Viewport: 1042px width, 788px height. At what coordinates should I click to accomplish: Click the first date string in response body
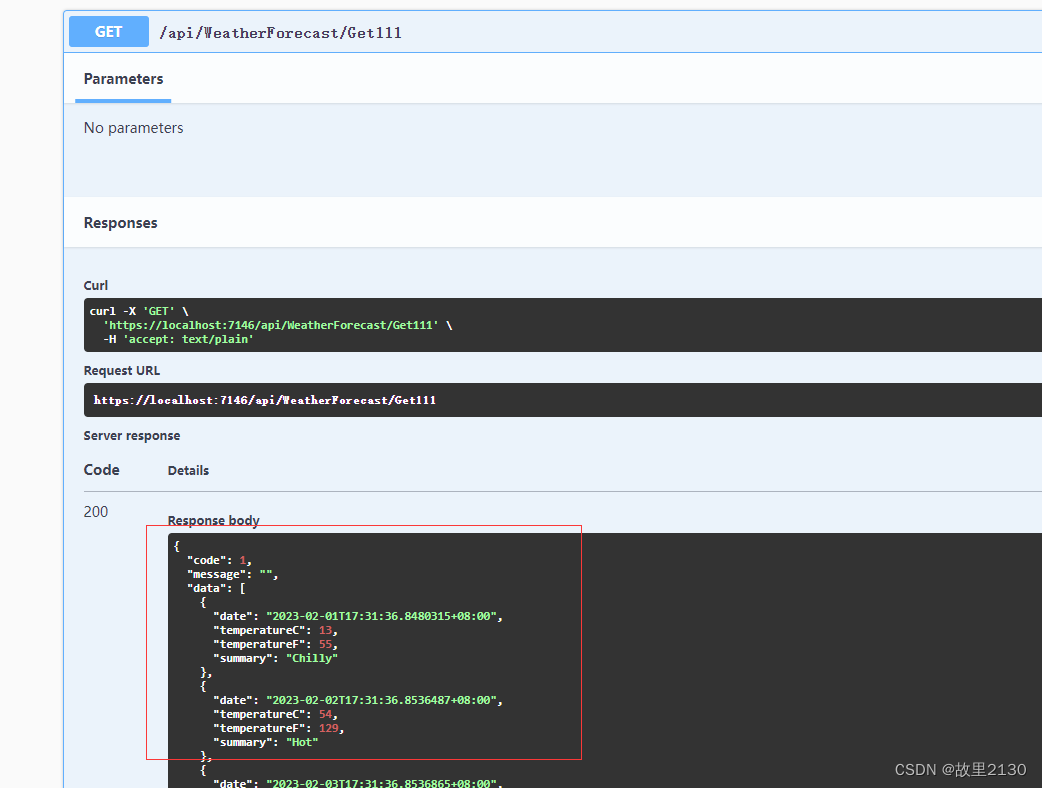point(384,616)
